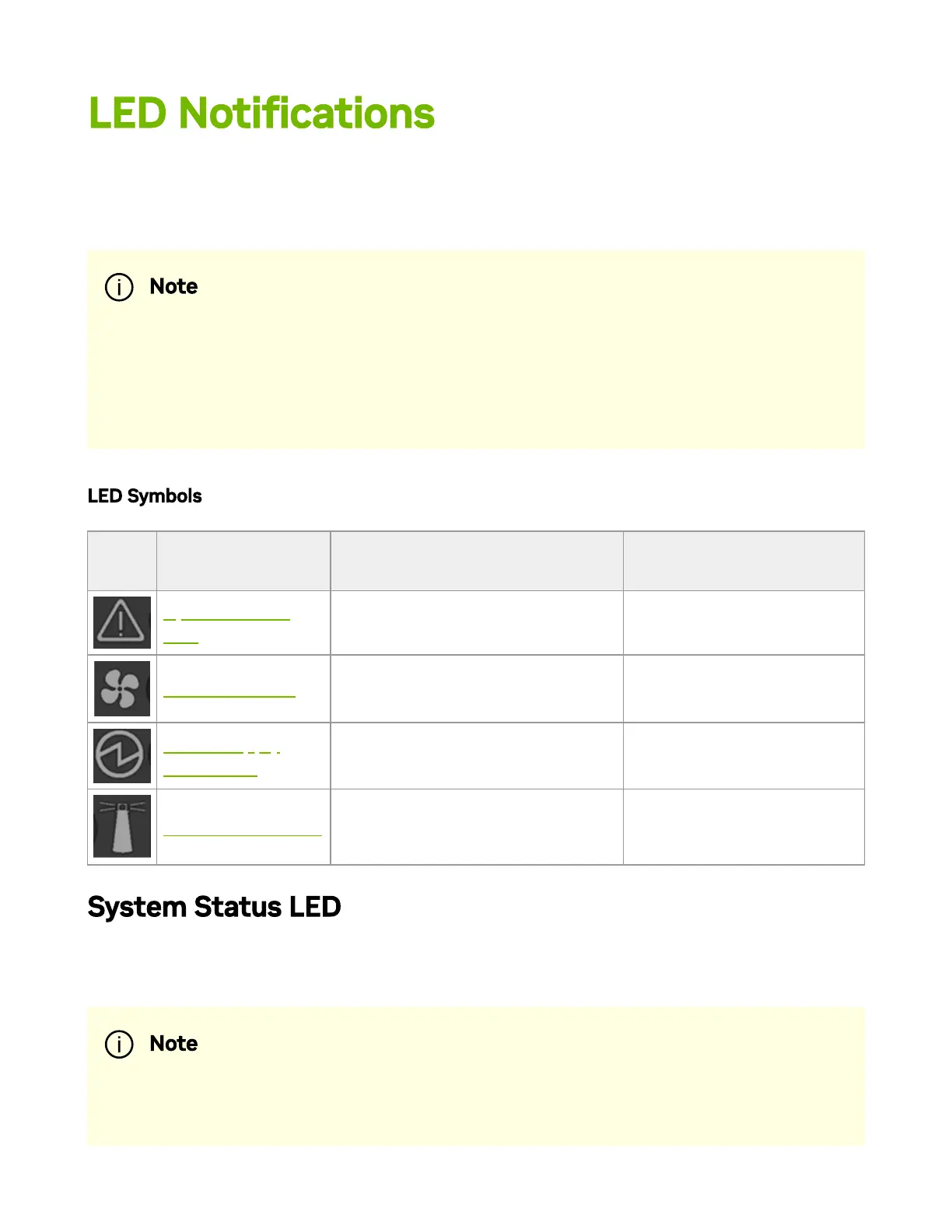This screenshot has height=1232, width=952.
Task: Select the System Status LED section heading
Action: [x=214, y=907]
